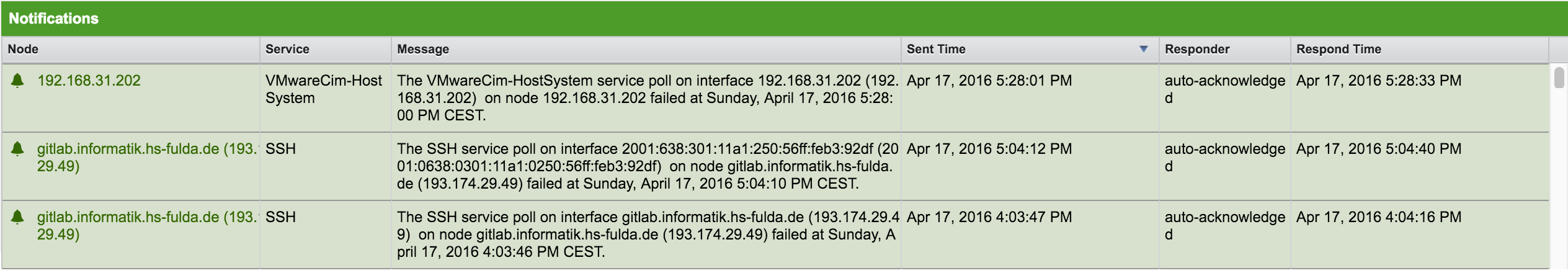Sort by the Responder column header

click(x=1196, y=49)
